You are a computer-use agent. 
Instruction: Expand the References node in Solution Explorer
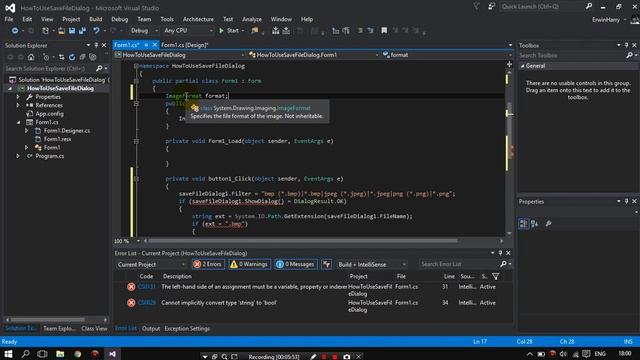click(x=18, y=105)
